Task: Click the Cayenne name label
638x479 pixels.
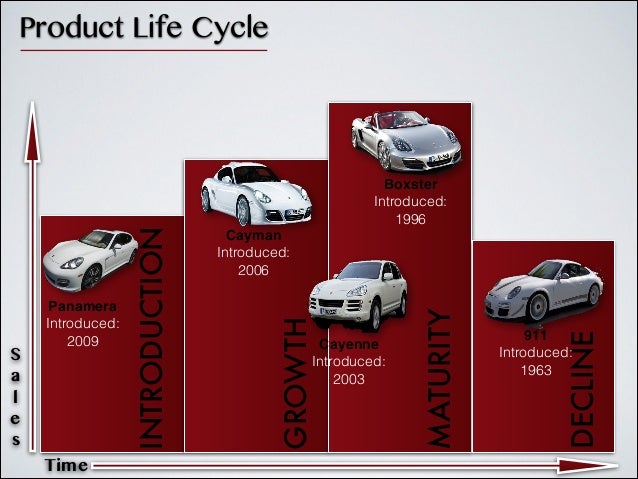Action: [349, 344]
